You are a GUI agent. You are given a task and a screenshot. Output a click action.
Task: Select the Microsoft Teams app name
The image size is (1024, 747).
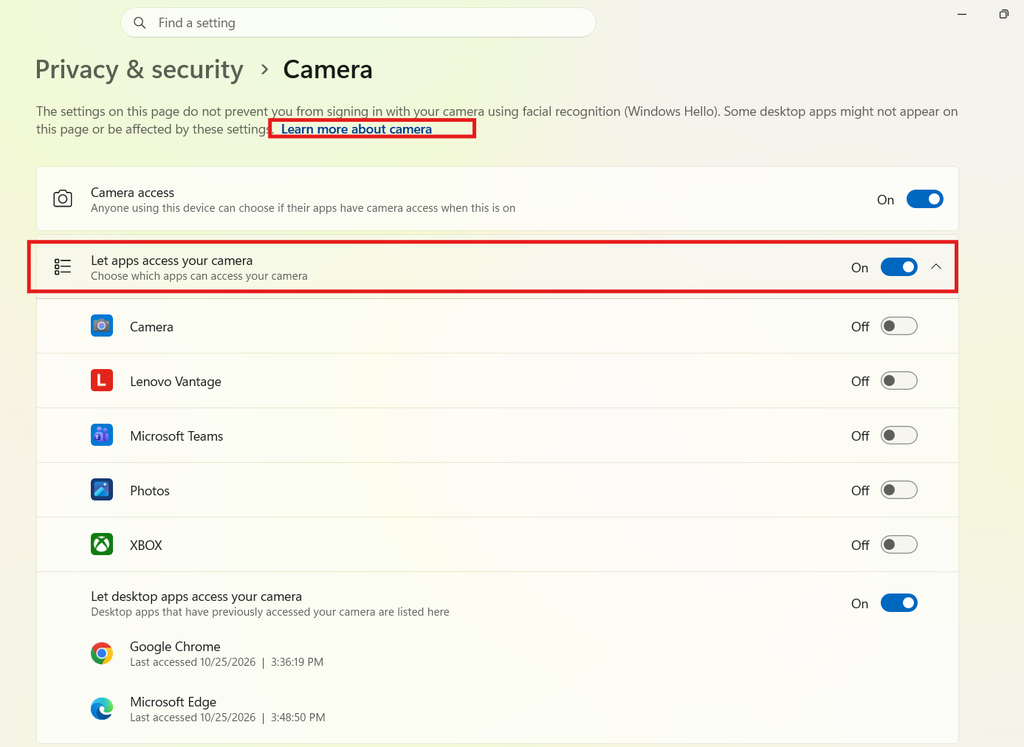pyautogui.click(x=176, y=436)
